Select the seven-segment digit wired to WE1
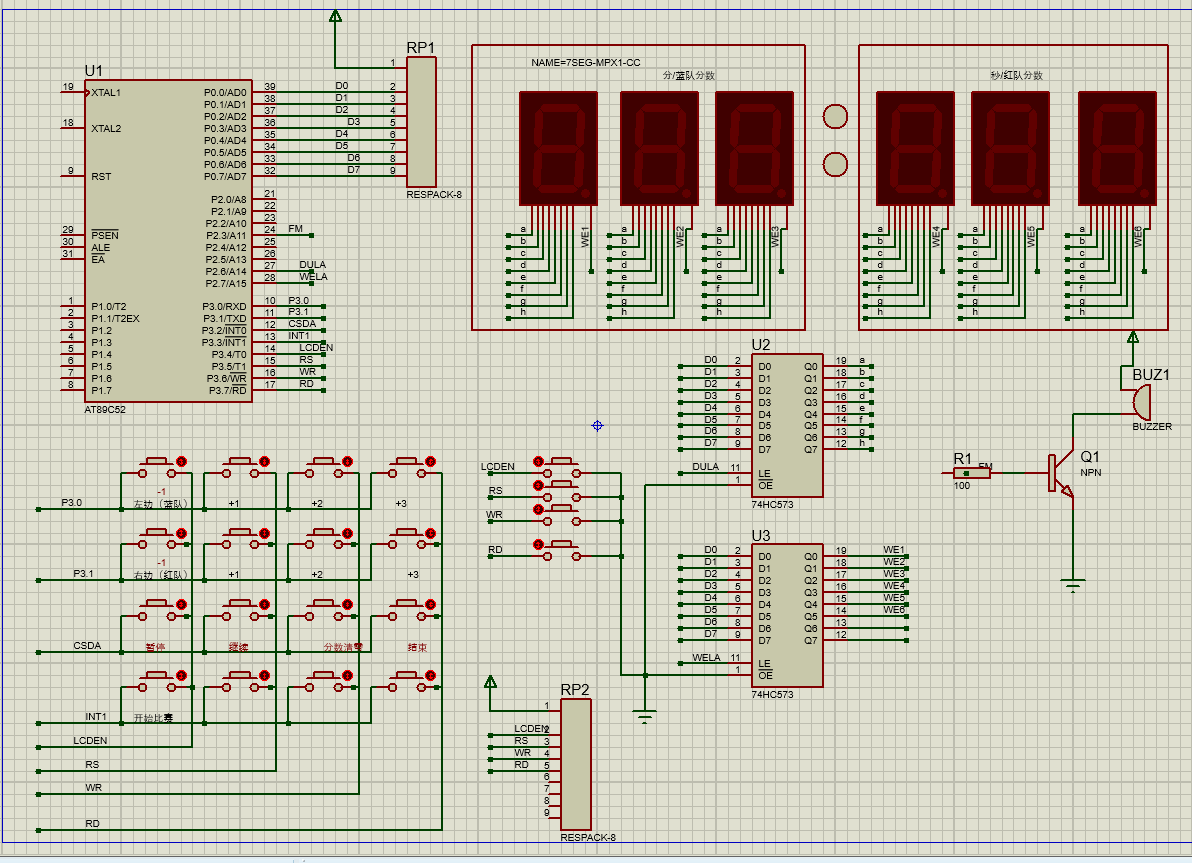This screenshot has width=1192, height=863. click(558, 148)
